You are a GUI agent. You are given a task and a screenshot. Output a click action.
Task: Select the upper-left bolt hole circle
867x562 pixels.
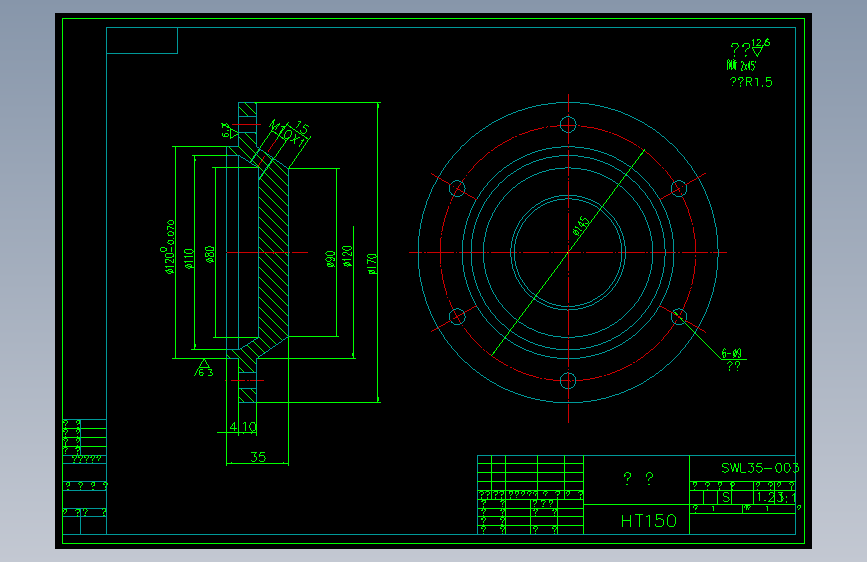pos(457,189)
